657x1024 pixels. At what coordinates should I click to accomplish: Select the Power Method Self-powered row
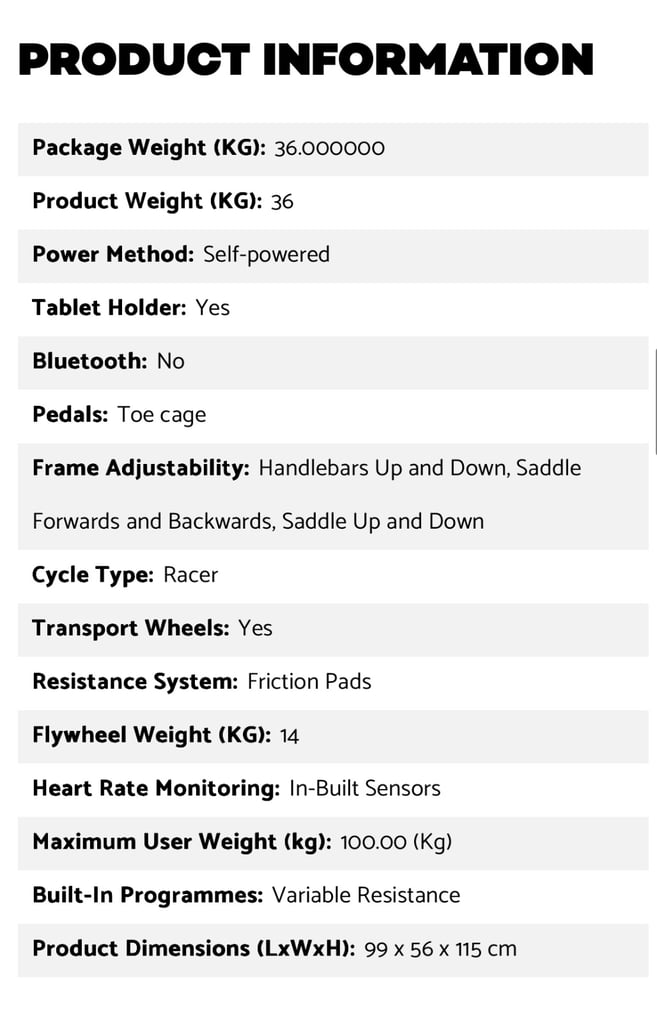coord(333,256)
